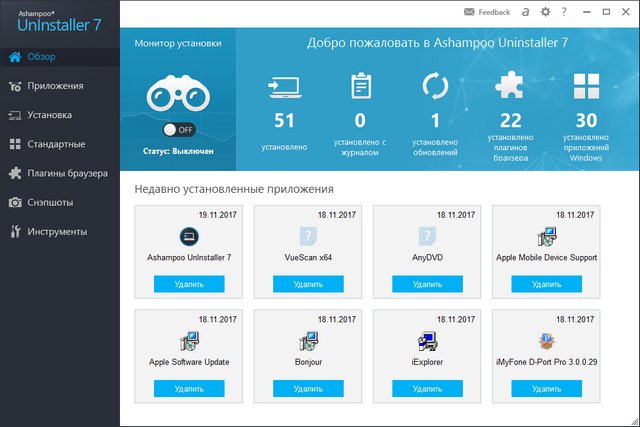Click the Ashampoo 'a' logo icon
Viewport: 640px width, 427px height.
pyautogui.click(x=524, y=12)
